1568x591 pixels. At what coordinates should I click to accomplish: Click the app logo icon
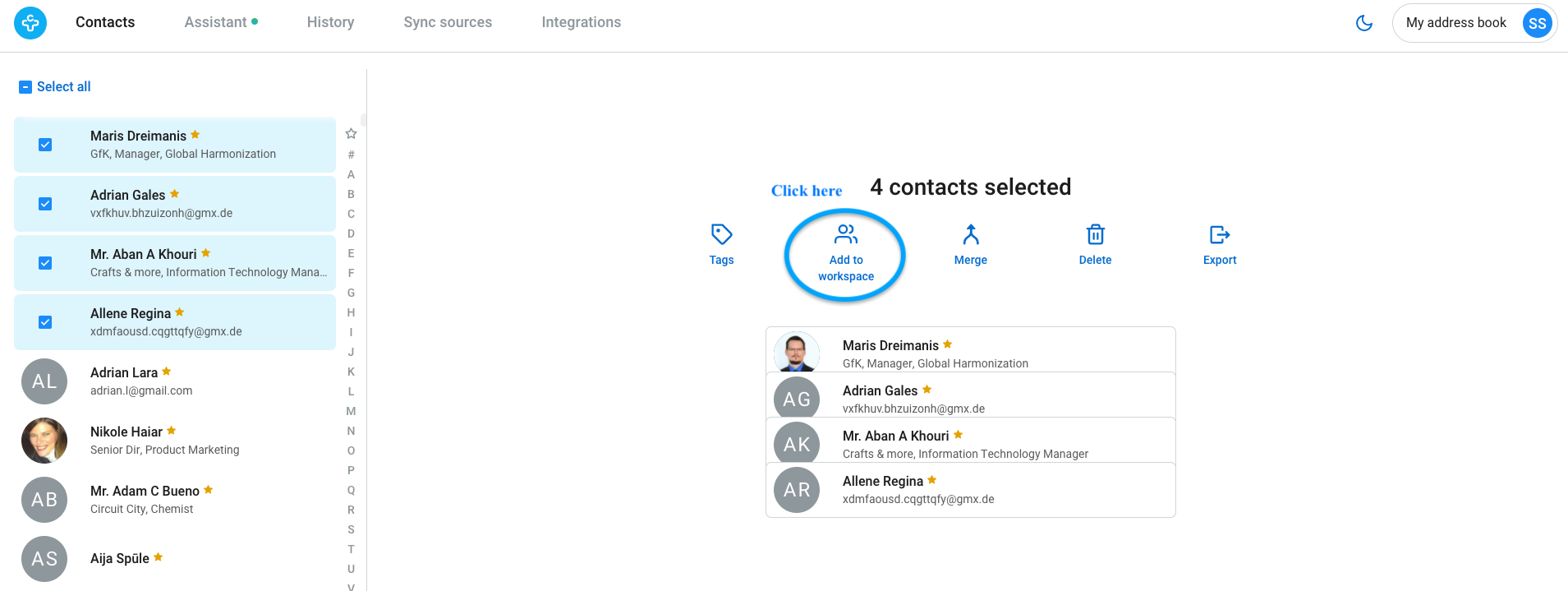click(x=30, y=22)
